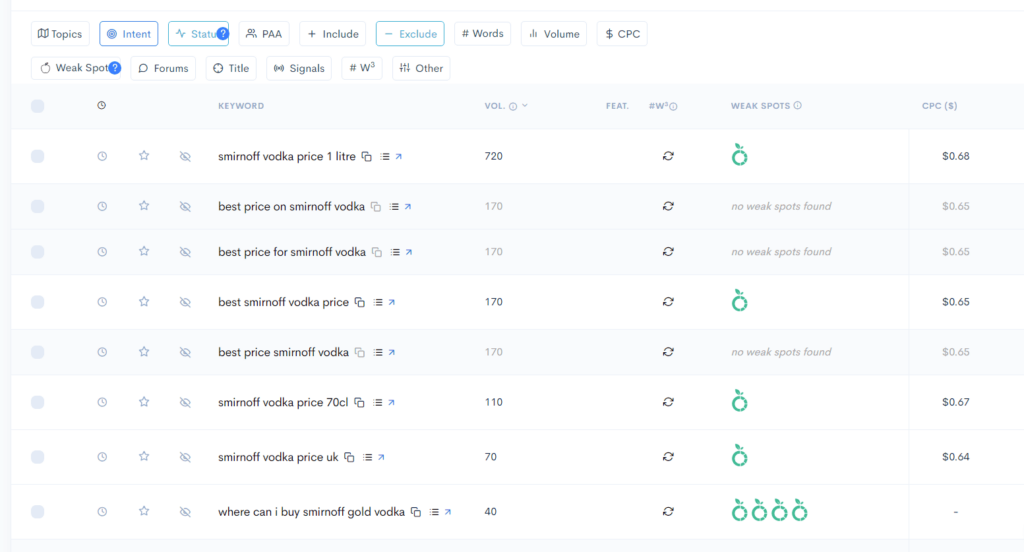Screen dimensions: 1024x552
Task: Tick checkbox for smirnoff vodka price 1 litre
Action: tap(38, 156)
